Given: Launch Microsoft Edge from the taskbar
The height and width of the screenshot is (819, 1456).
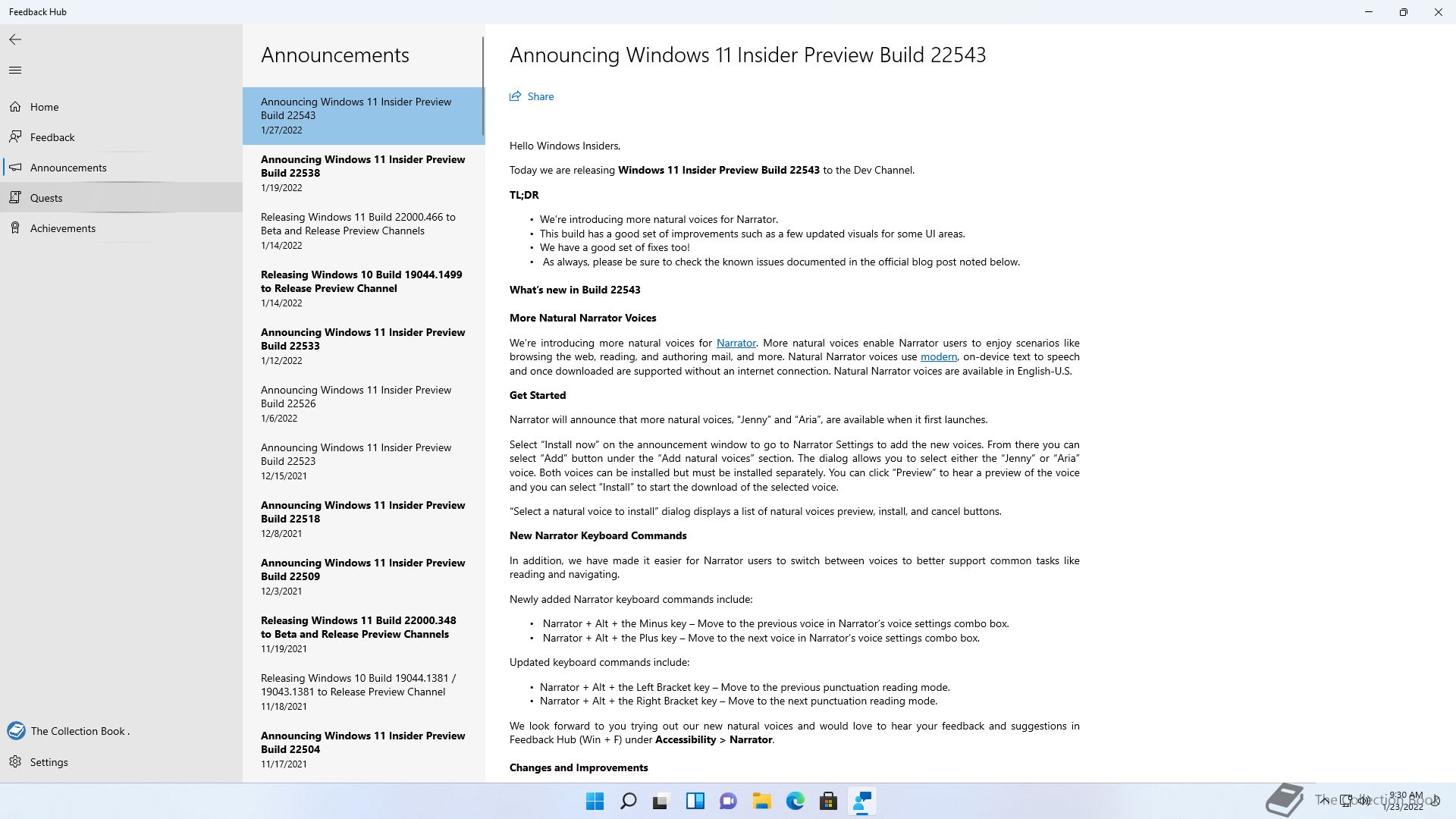Looking at the screenshot, I should pos(795,801).
